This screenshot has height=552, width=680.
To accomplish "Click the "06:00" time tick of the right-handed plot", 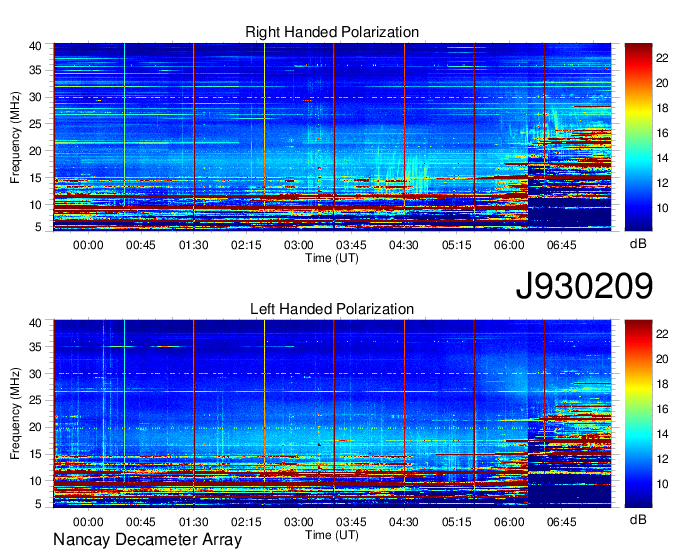I will pos(509,245).
